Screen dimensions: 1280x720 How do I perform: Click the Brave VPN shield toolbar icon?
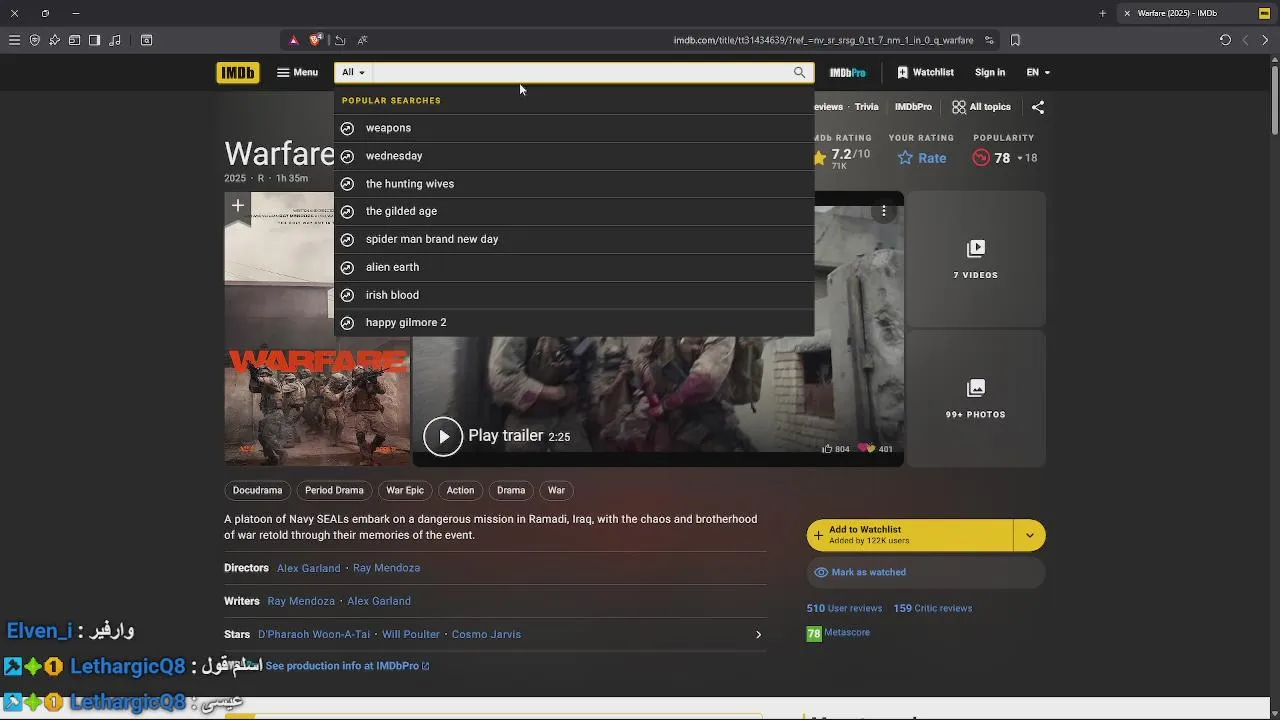click(x=34, y=40)
